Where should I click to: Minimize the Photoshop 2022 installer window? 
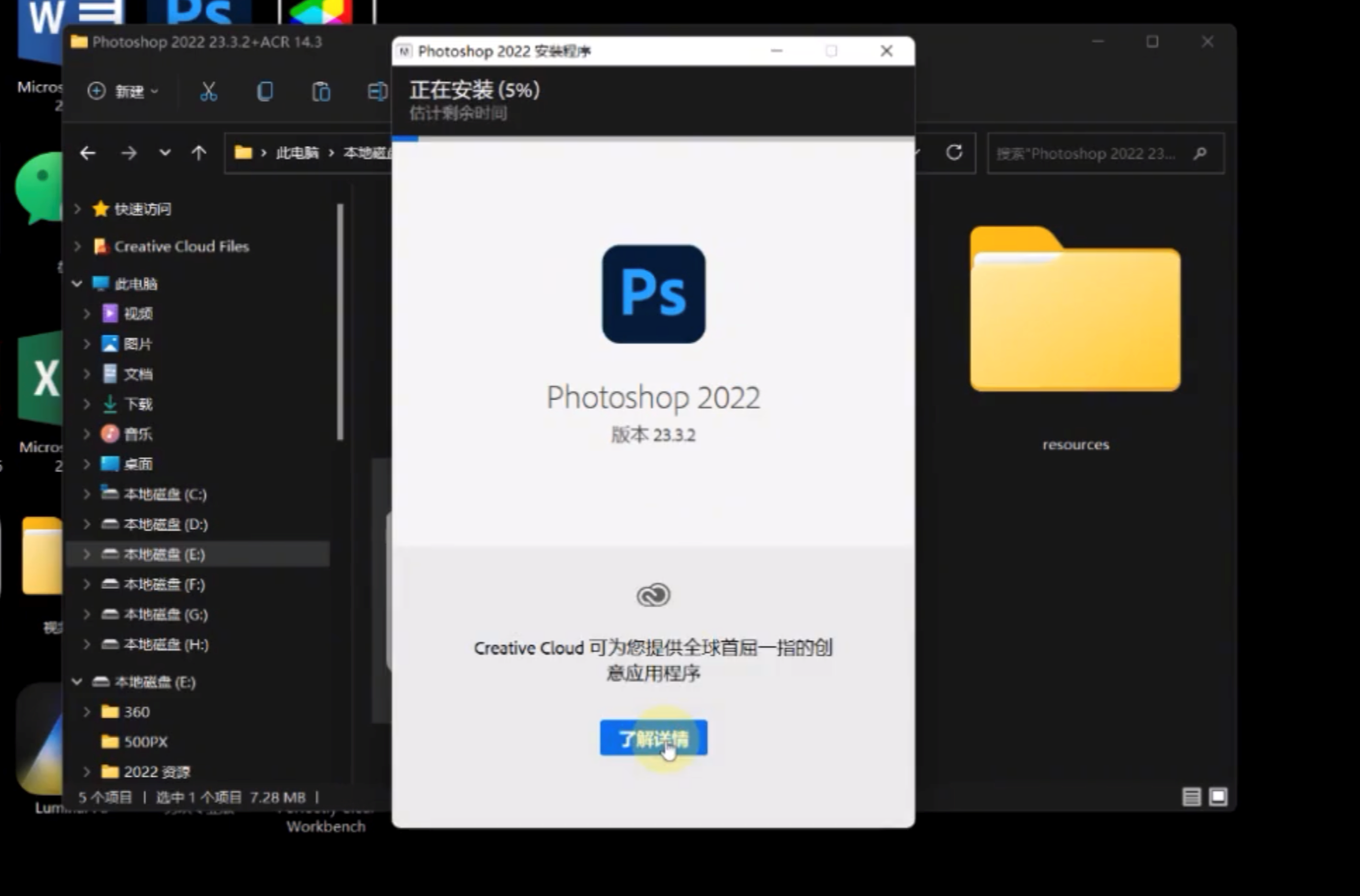click(x=776, y=51)
